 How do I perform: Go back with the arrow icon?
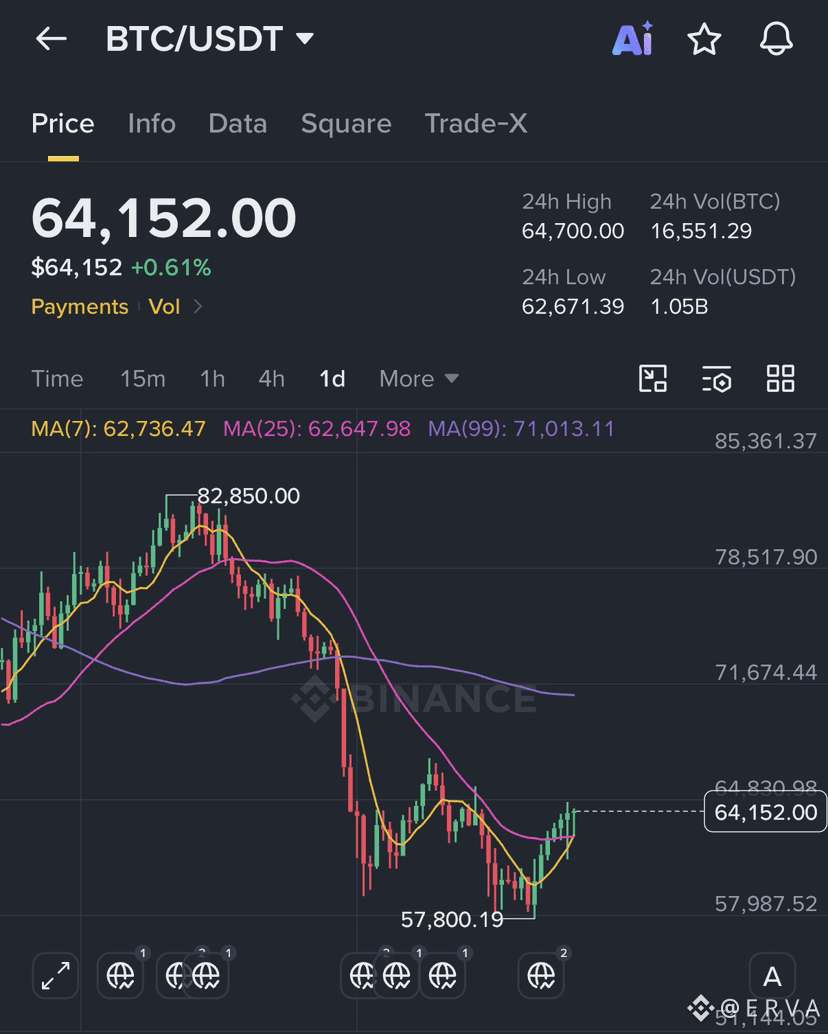coord(51,39)
